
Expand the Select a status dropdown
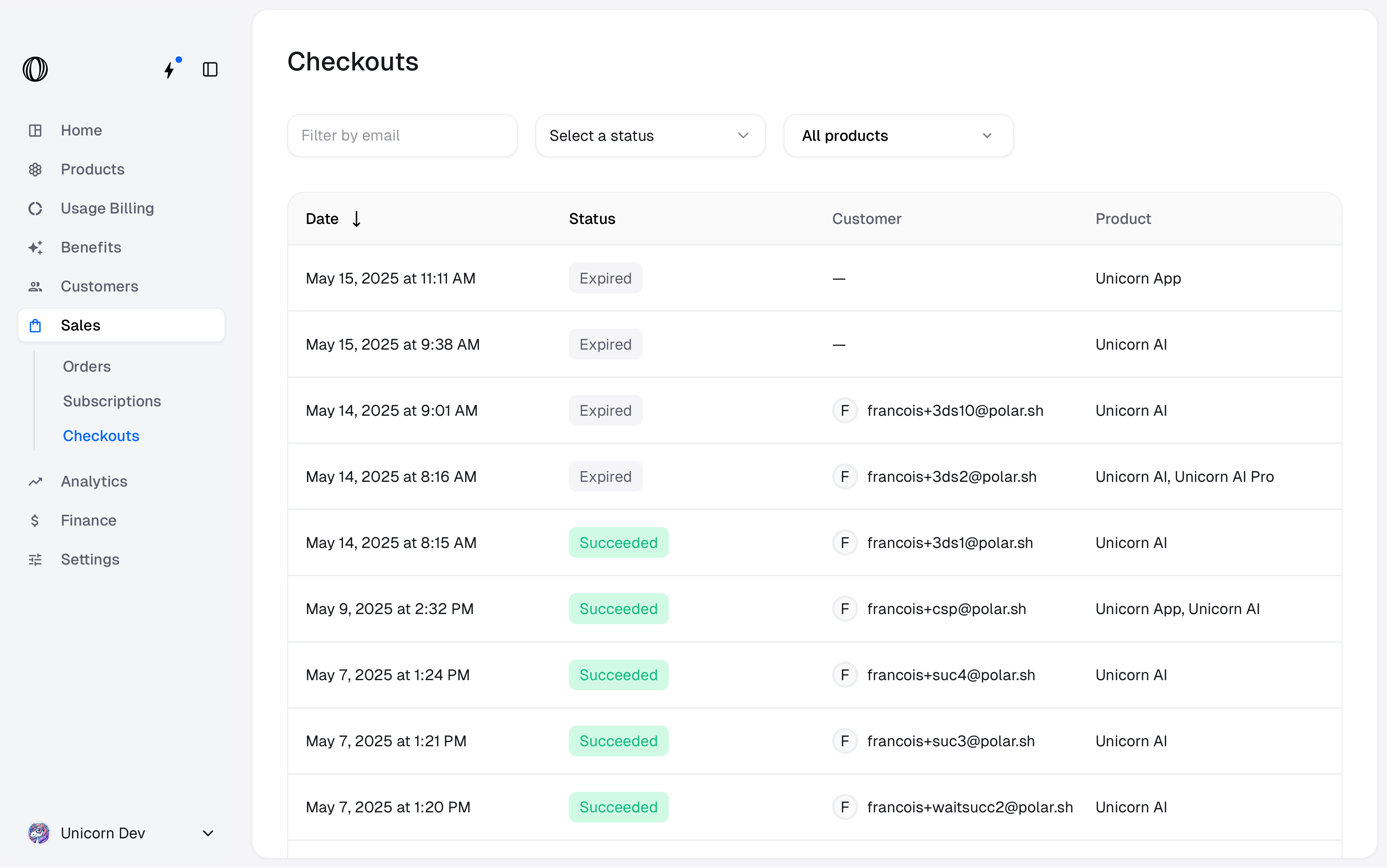coord(650,135)
